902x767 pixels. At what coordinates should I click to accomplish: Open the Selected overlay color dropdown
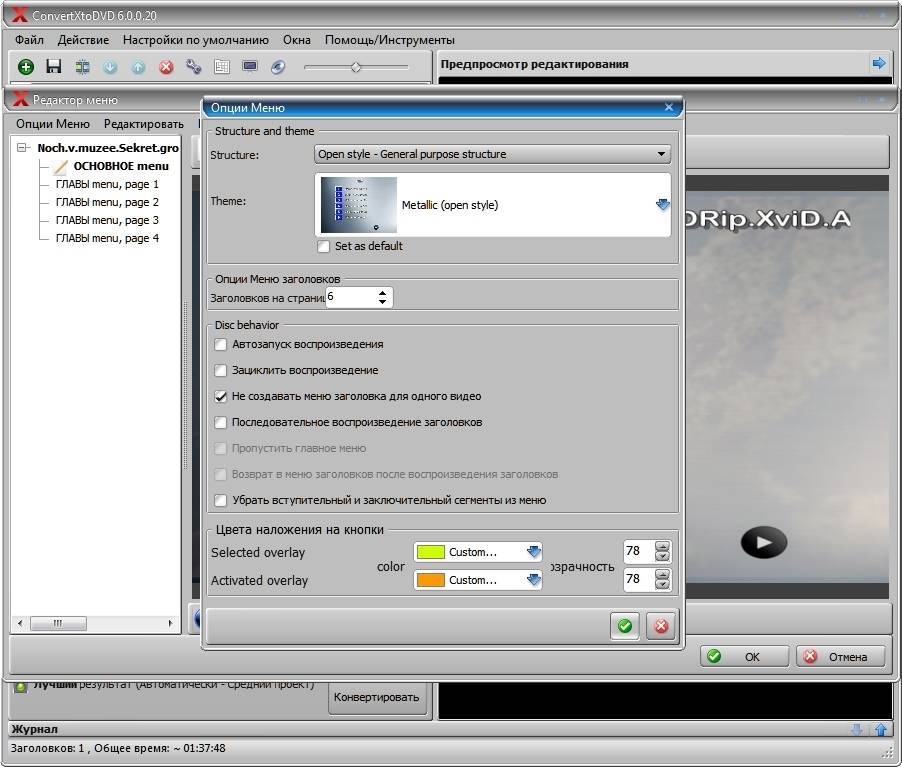coord(534,552)
